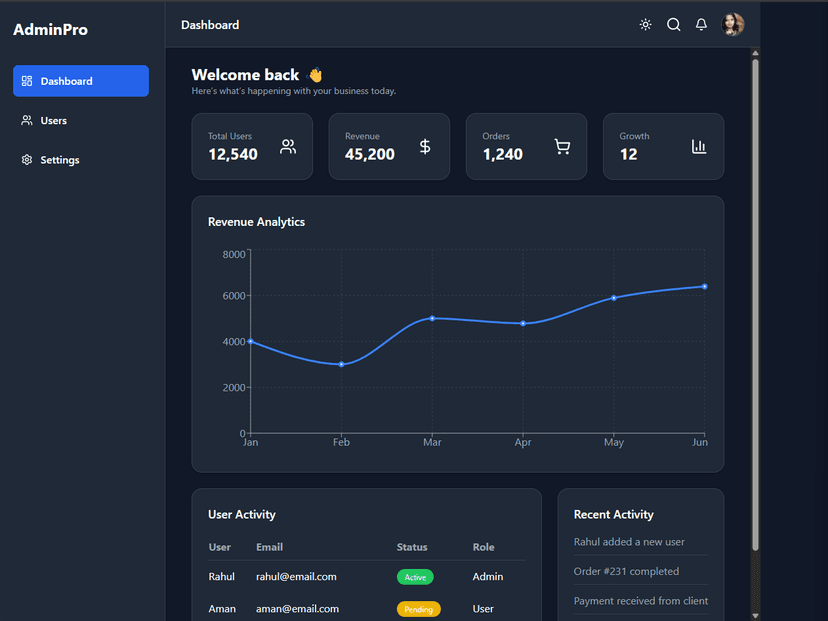The image size is (828, 621).
Task: Click the 1,240 orders value
Action: pos(503,154)
